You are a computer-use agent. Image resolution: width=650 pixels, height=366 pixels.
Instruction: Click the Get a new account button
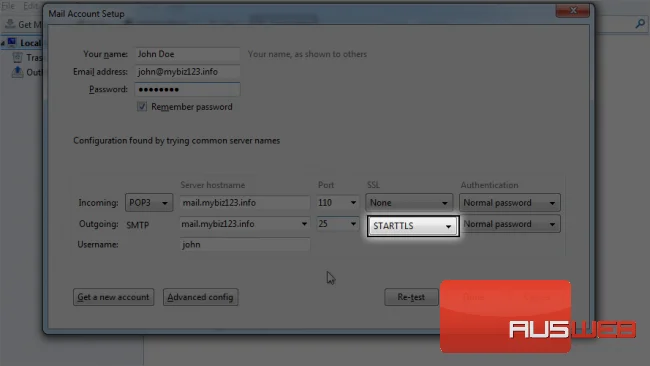pyautogui.click(x=113, y=297)
